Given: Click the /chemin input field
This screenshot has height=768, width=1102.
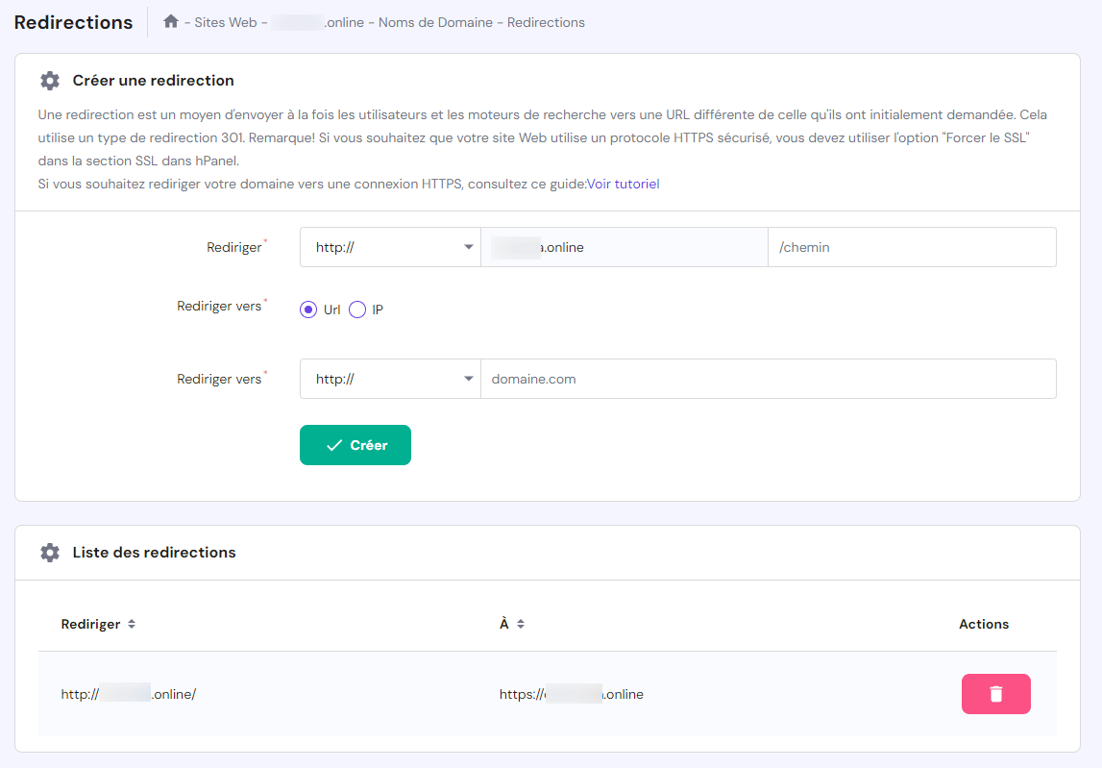Looking at the screenshot, I should [911, 246].
